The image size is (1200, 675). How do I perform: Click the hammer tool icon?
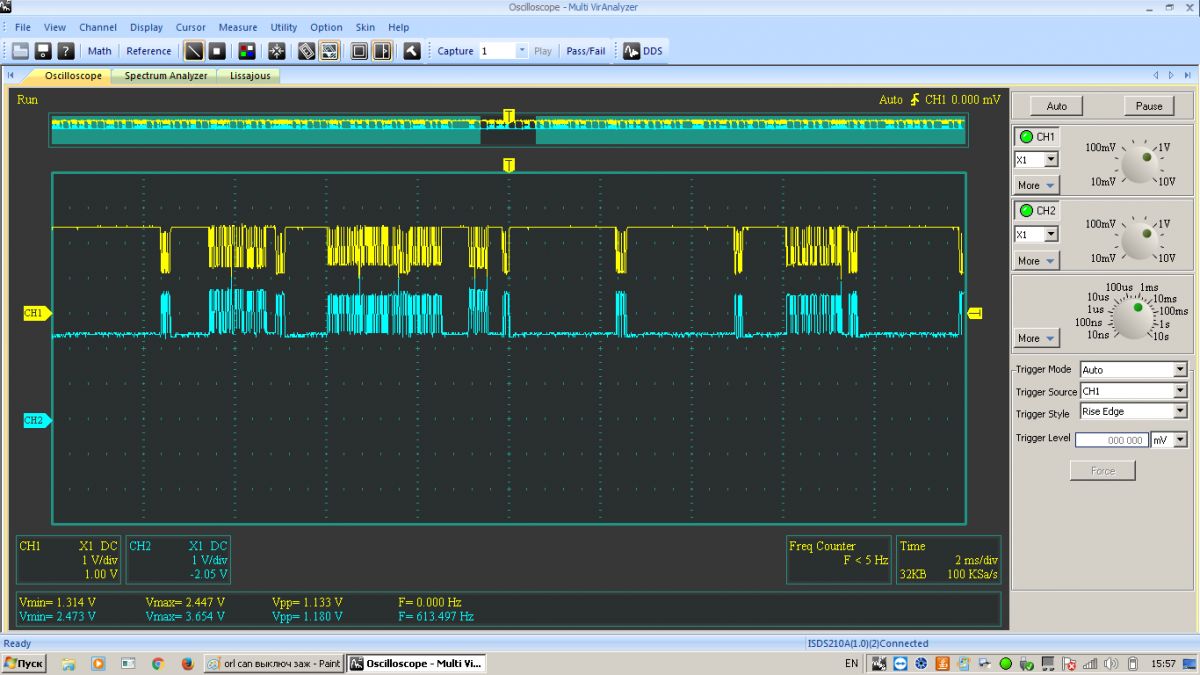[x=412, y=51]
